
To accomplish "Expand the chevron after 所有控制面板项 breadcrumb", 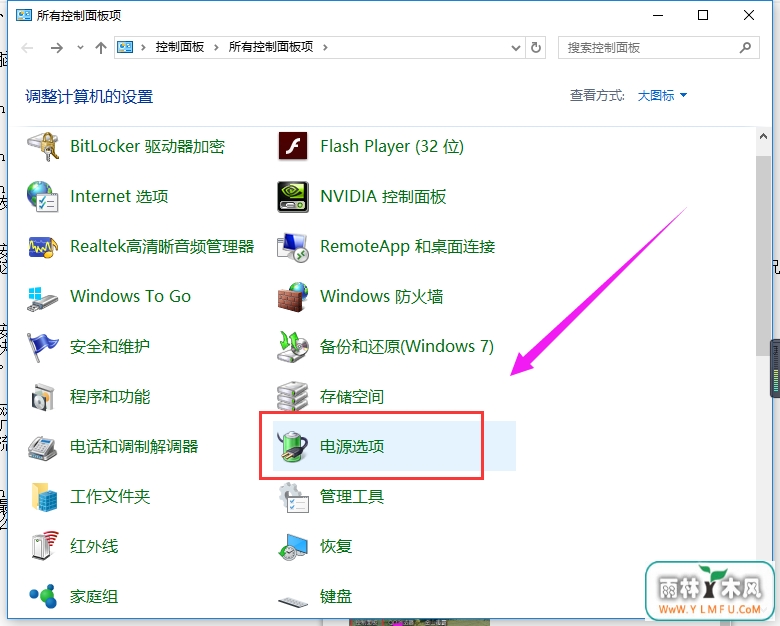I will click(x=325, y=47).
